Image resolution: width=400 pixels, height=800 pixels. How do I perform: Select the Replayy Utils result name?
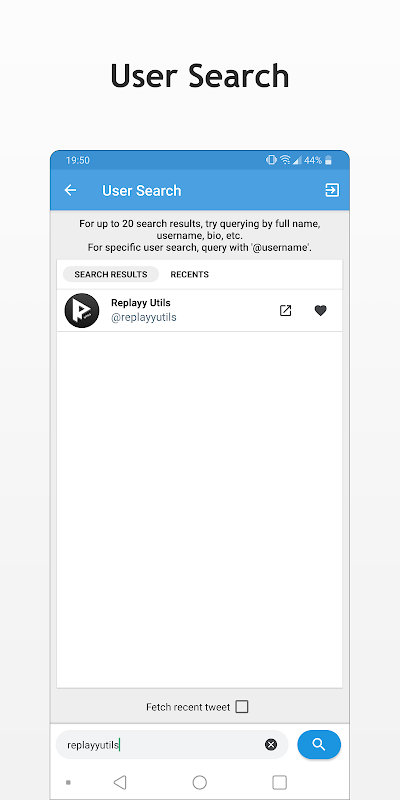[x=141, y=303]
